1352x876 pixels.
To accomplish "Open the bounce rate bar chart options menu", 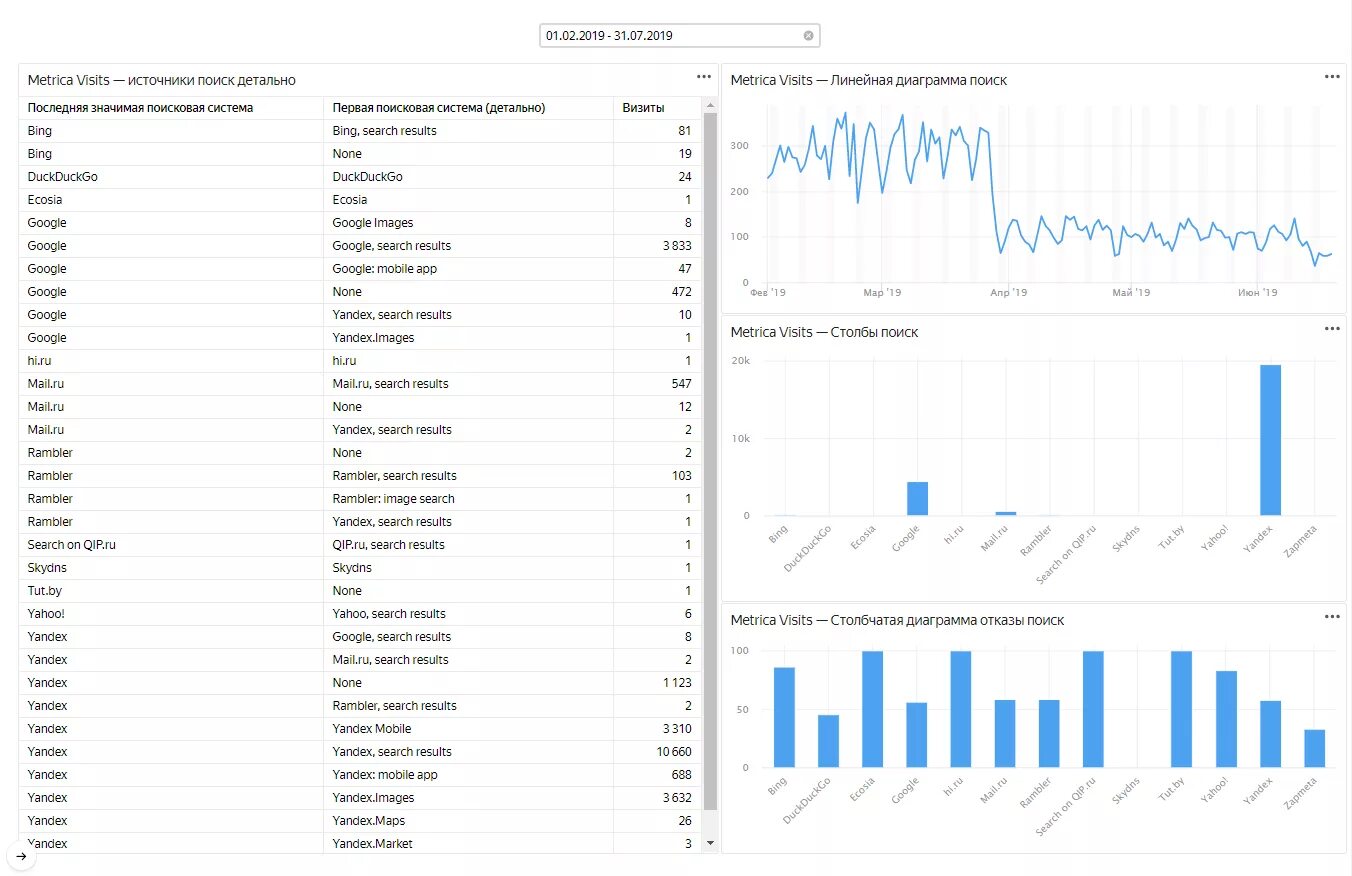I will [1331, 618].
